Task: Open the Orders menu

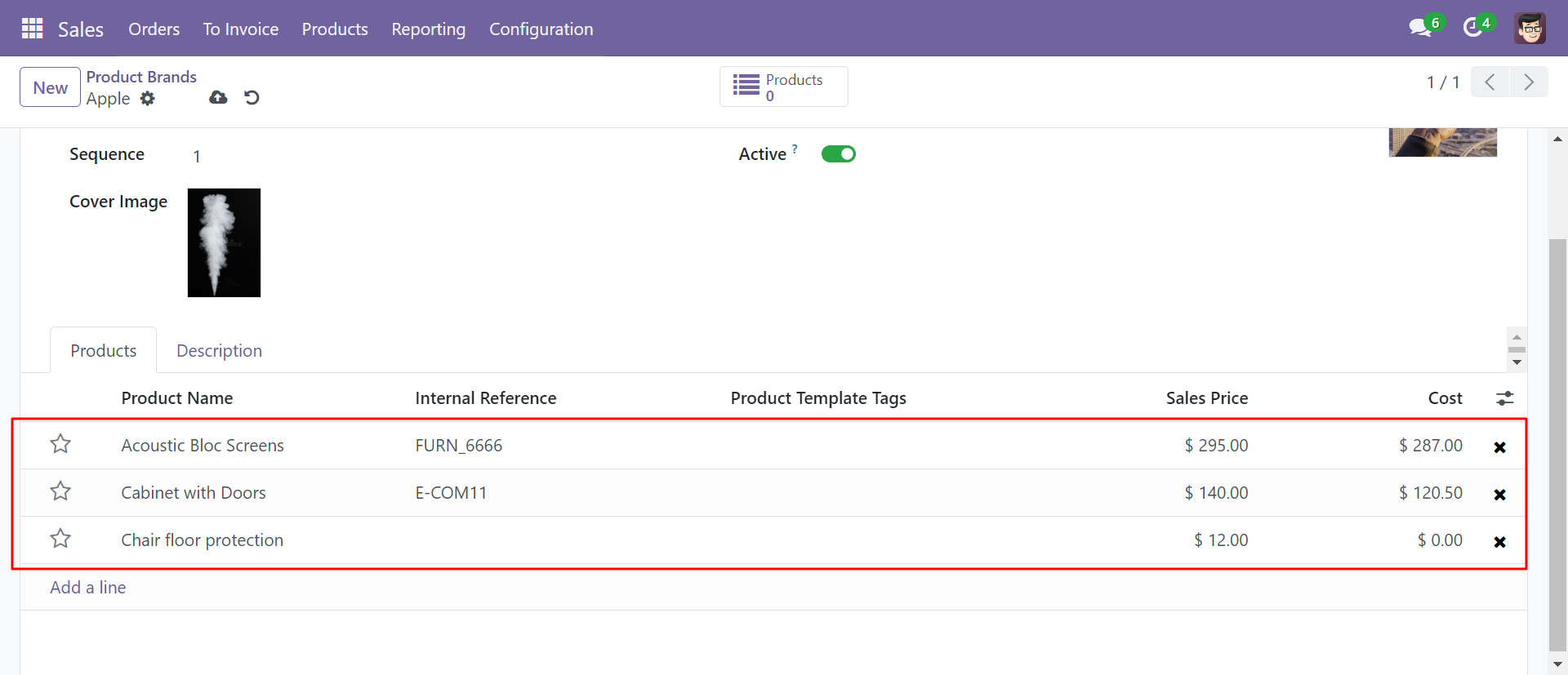Action: pyautogui.click(x=154, y=29)
